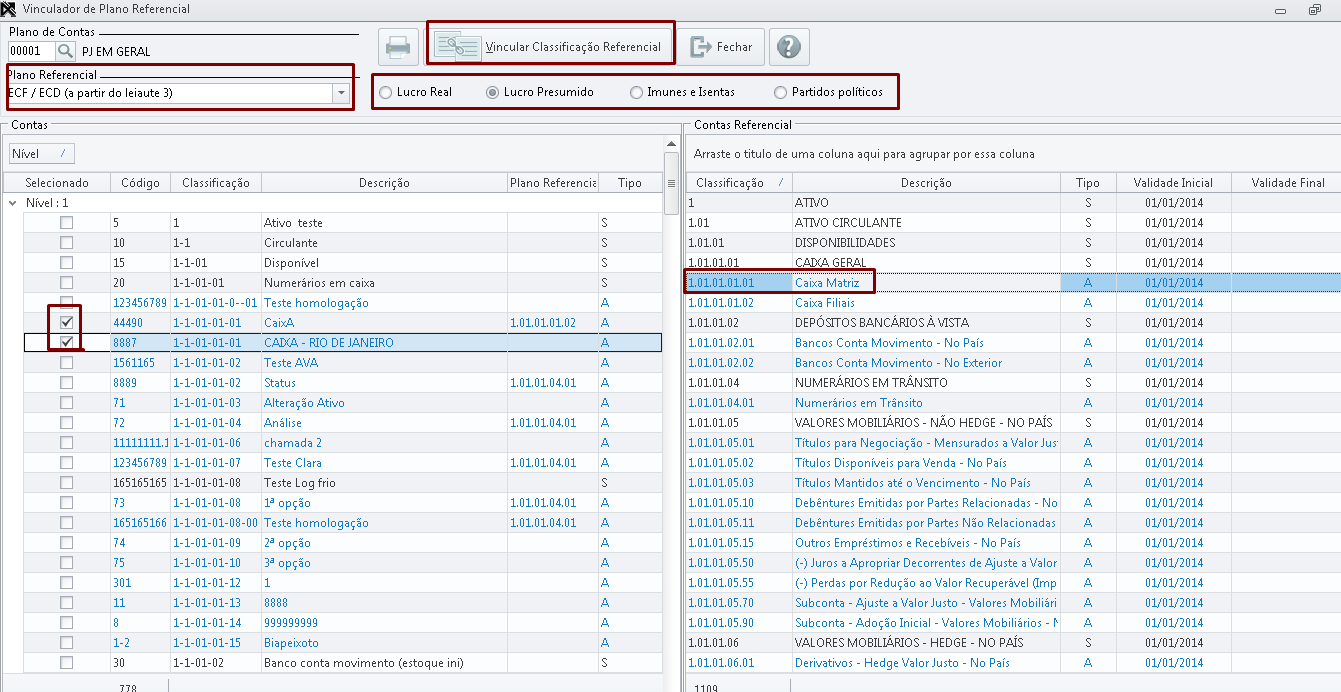Click scroll up arrow of Contas list
The width and height of the screenshot is (1341, 692).
tap(671, 144)
